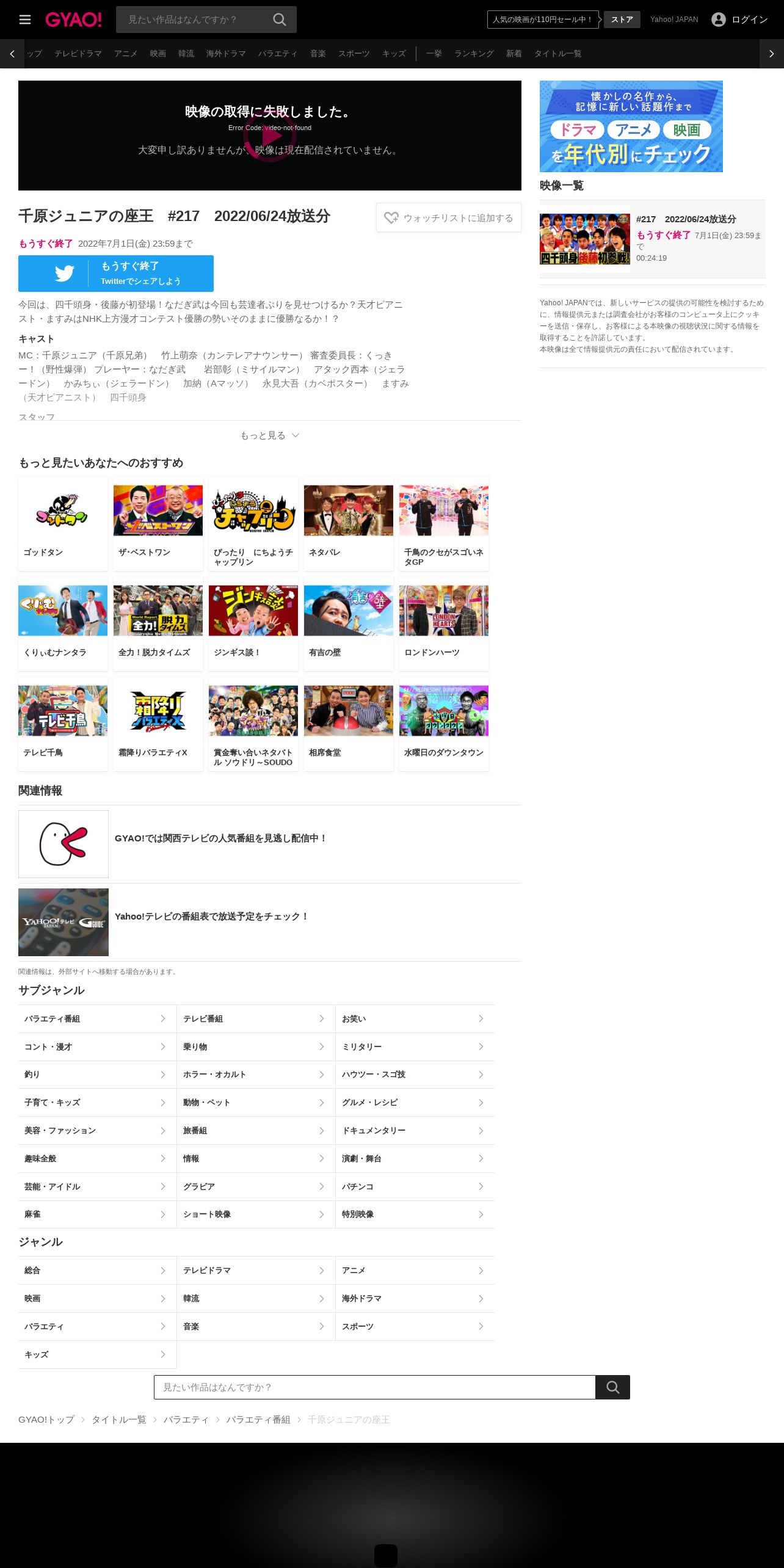
Task: Open 相席食堂 show thumbnail
Action: [349, 711]
